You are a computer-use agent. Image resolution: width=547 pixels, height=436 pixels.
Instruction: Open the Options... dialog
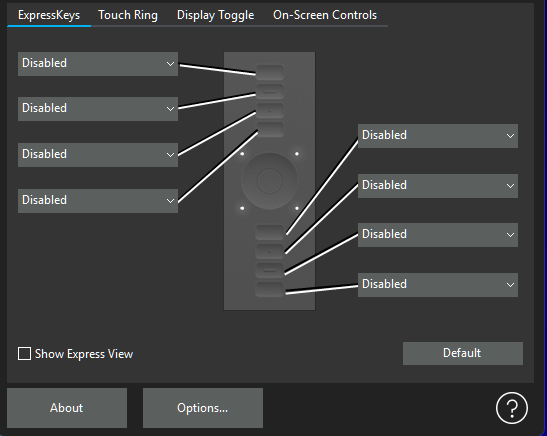click(203, 408)
